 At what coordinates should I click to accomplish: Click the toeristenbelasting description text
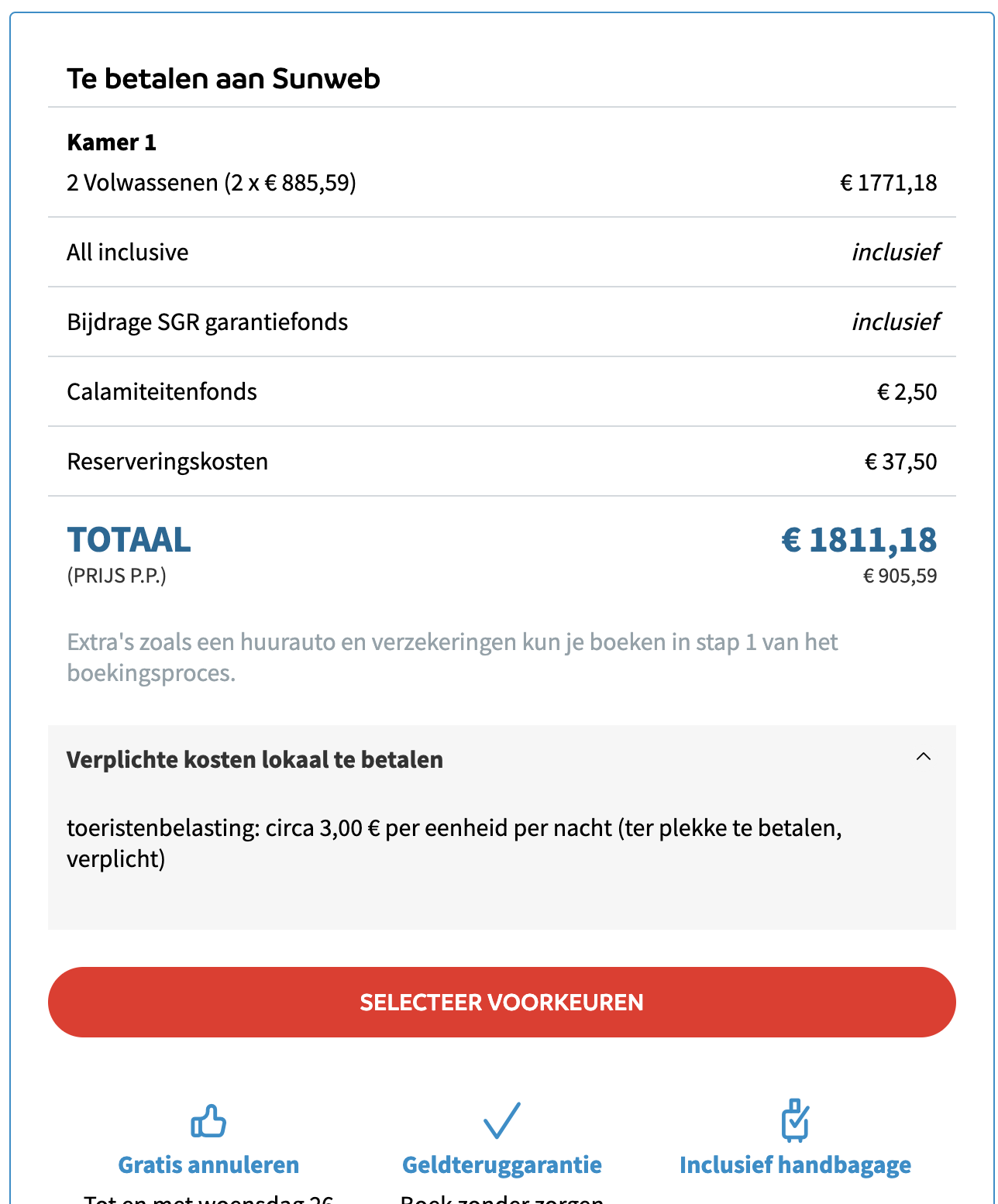point(455,844)
